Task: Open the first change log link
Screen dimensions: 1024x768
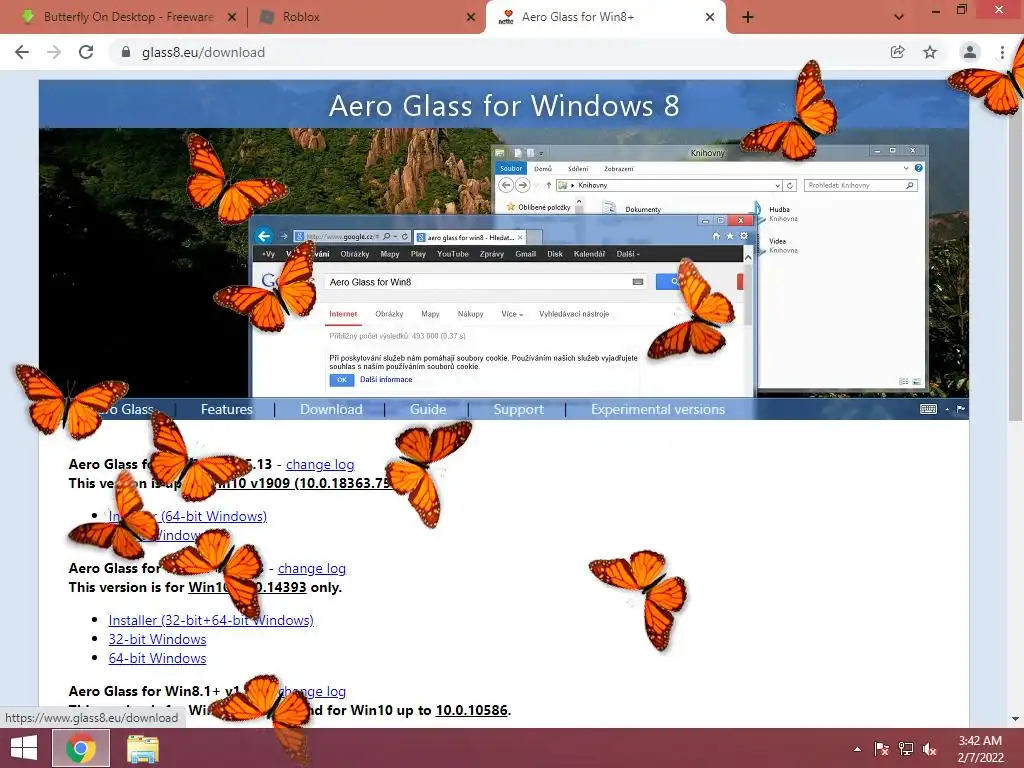Action: point(320,464)
